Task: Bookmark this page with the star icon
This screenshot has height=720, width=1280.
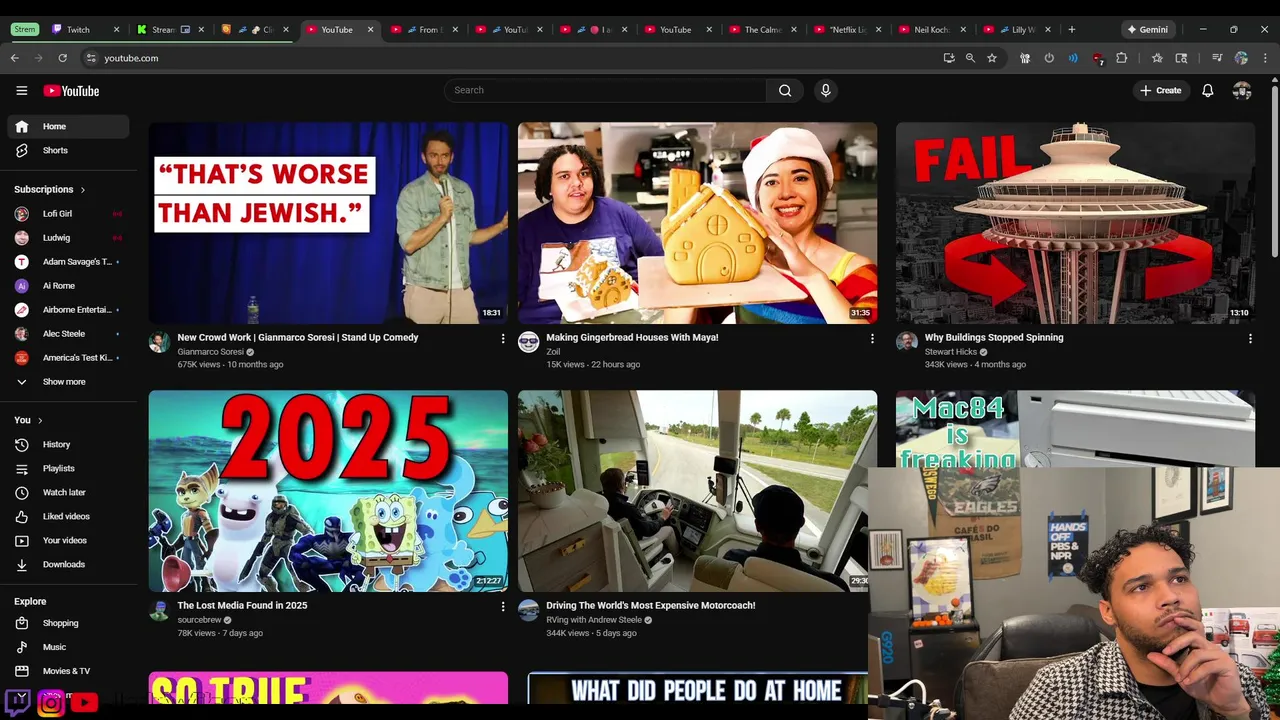Action: coord(992,58)
